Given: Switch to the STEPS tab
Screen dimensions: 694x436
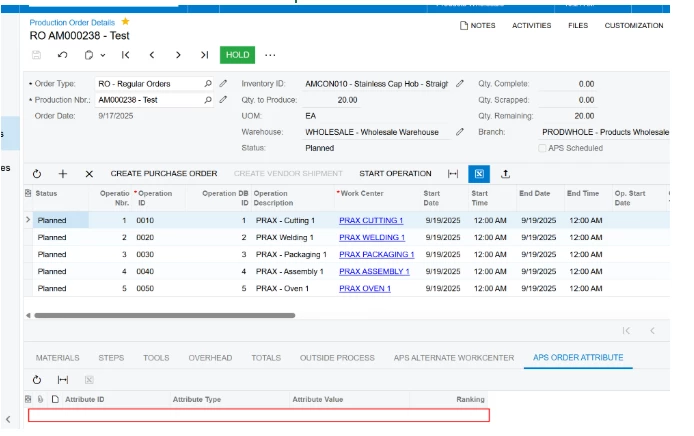Looking at the screenshot, I should point(111,358).
